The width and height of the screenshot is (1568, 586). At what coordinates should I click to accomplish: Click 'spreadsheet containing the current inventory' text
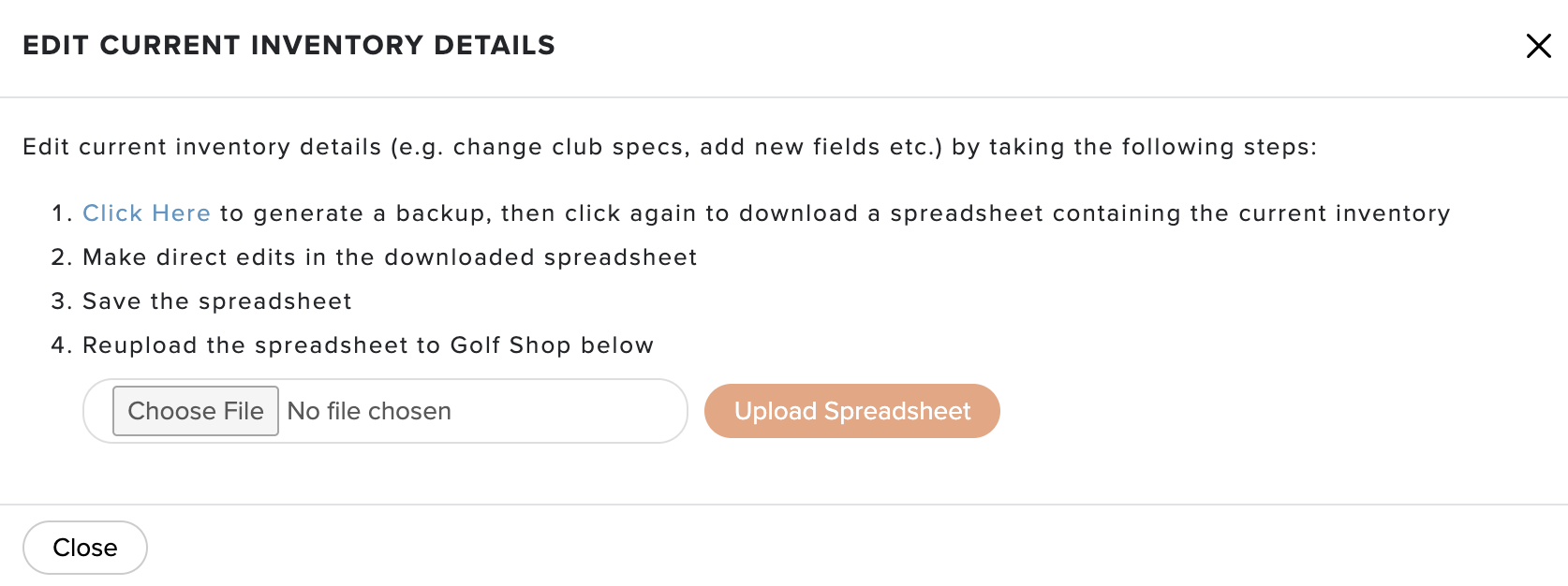(1170, 213)
